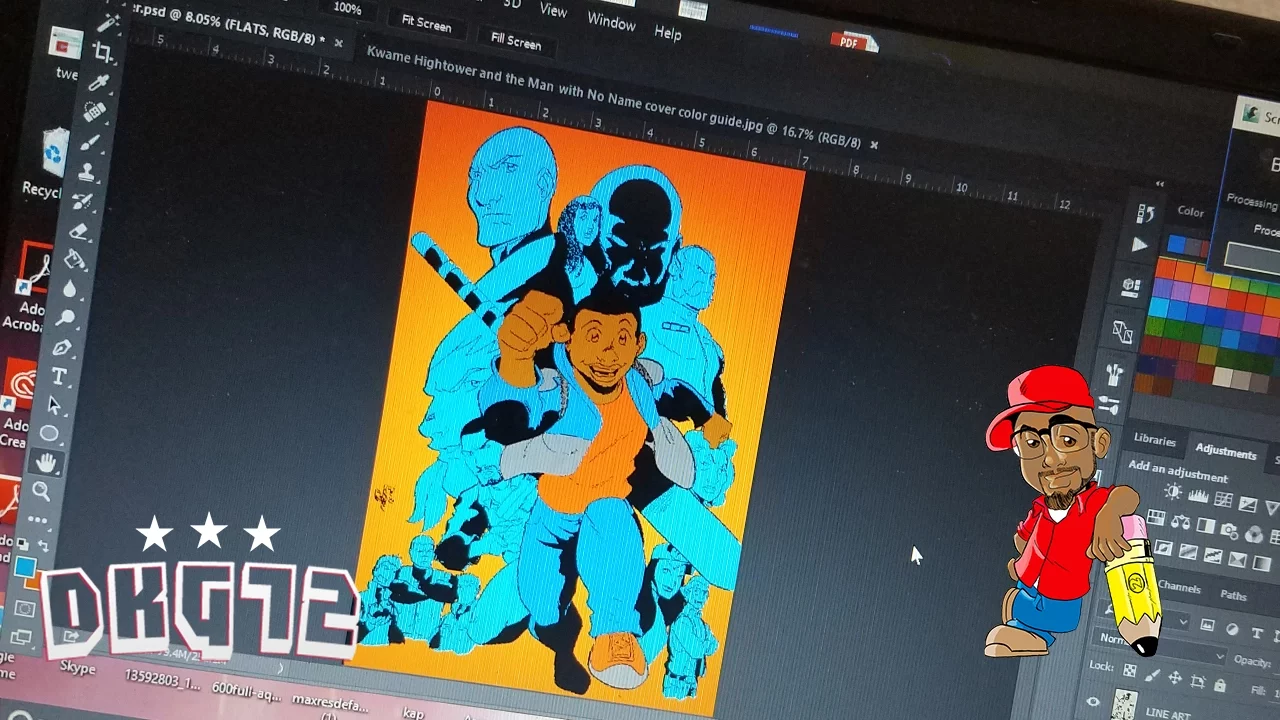Add a Threshold adjustment
The height and width of the screenshot is (720, 1280).
tap(1213, 556)
